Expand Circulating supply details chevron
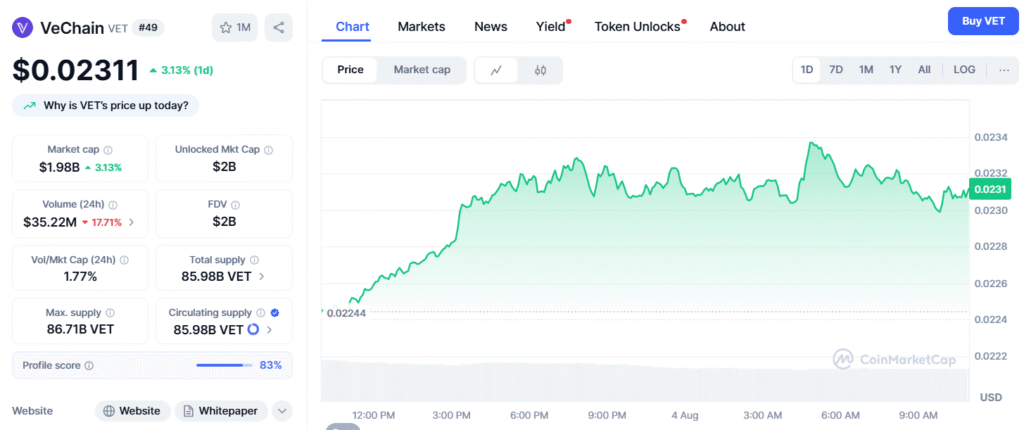The image size is (1024, 430). [270, 330]
